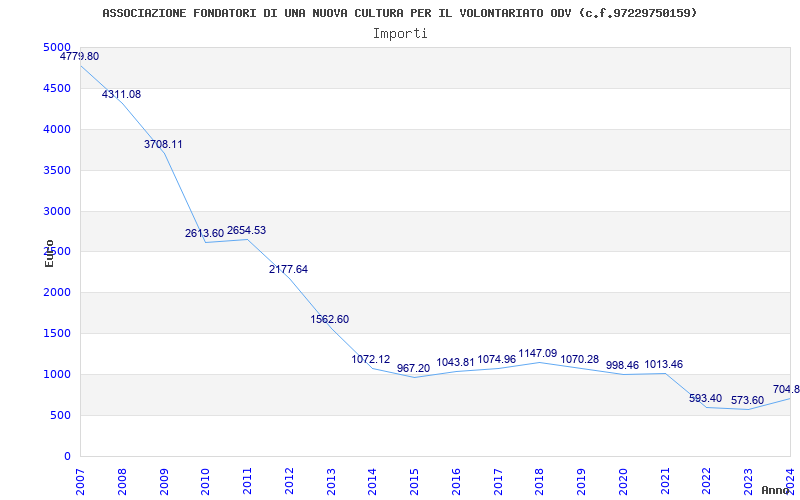Select the 1074.96 data label
This screenshot has width=800, height=500.
coord(496,360)
